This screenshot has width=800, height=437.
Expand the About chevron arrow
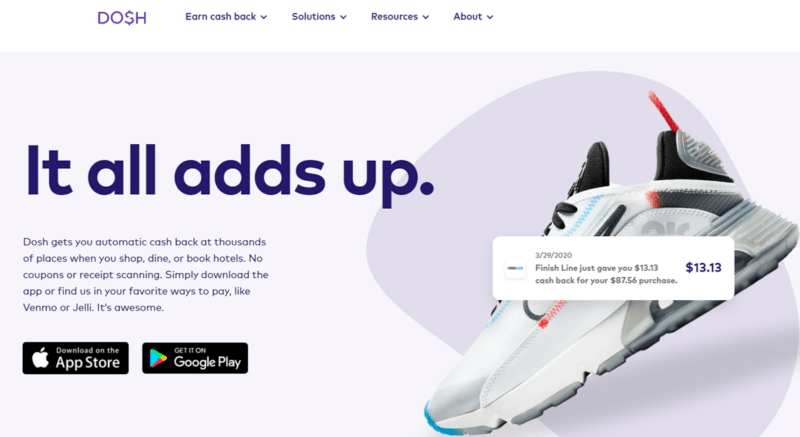pos(490,17)
